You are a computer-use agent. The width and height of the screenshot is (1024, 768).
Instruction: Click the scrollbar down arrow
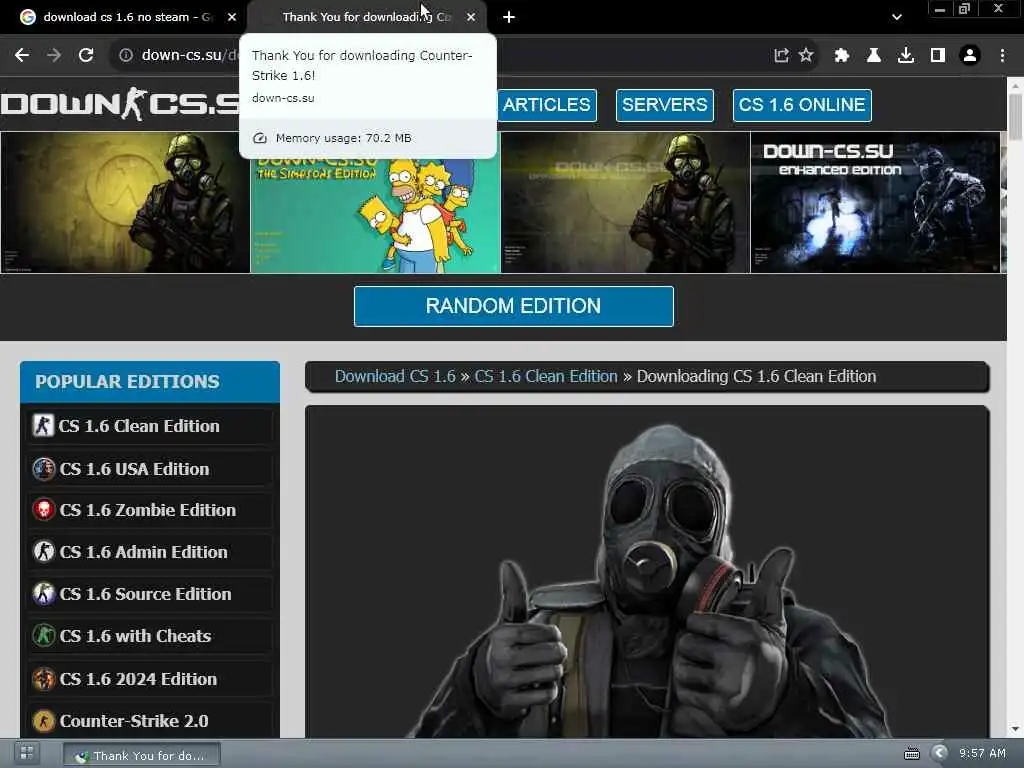point(1016,729)
